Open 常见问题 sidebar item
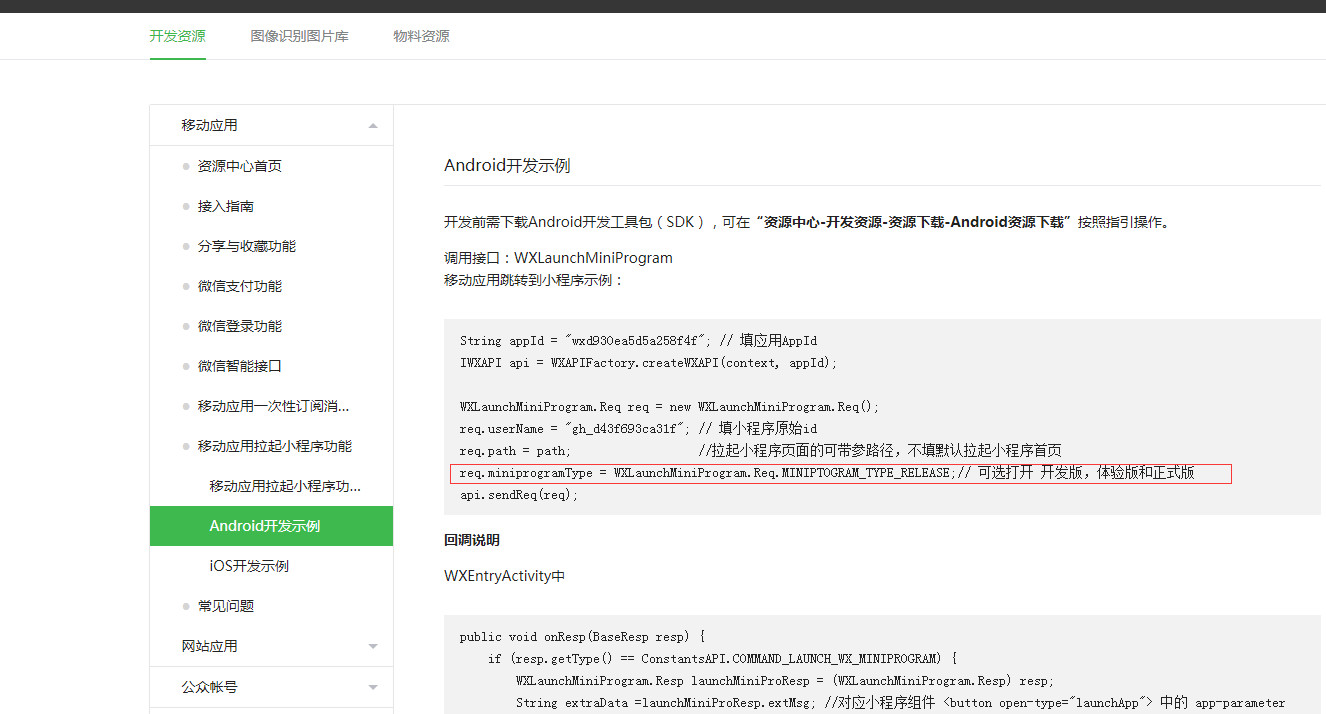Image resolution: width=1326 pixels, height=714 pixels. pos(226,606)
